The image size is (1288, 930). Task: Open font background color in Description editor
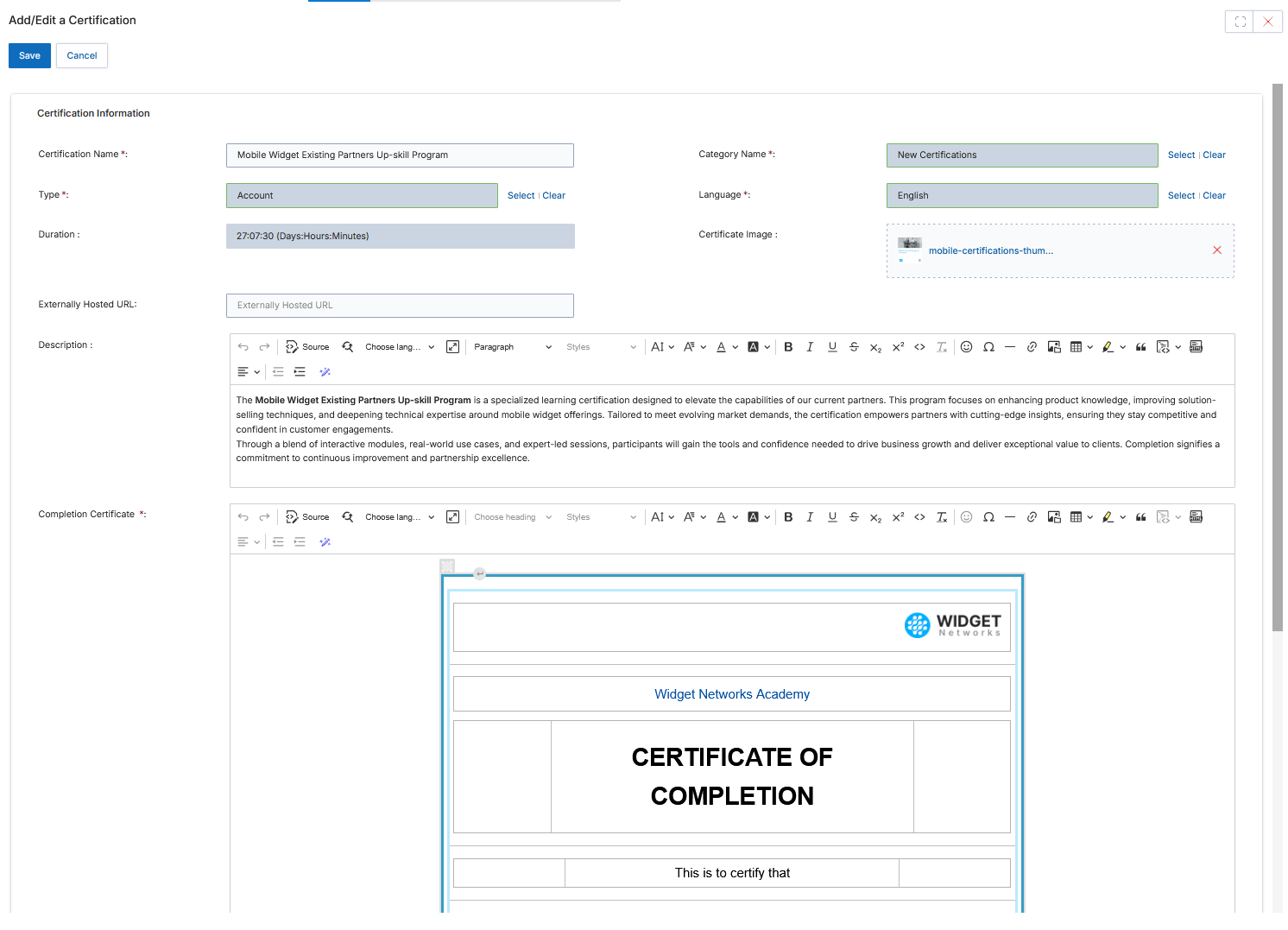click(x=759, y=347)
